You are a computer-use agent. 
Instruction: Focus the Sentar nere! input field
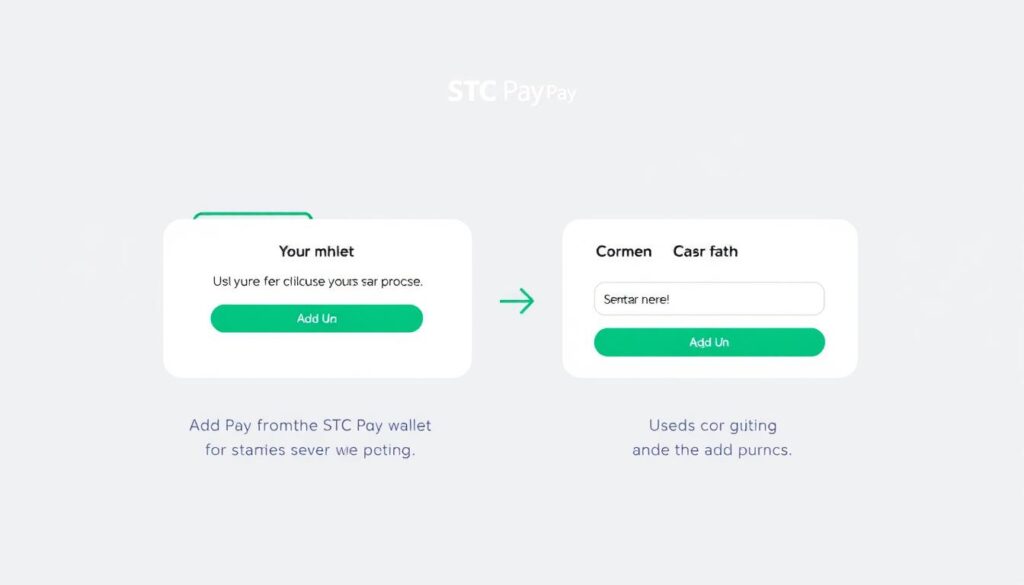709,298
